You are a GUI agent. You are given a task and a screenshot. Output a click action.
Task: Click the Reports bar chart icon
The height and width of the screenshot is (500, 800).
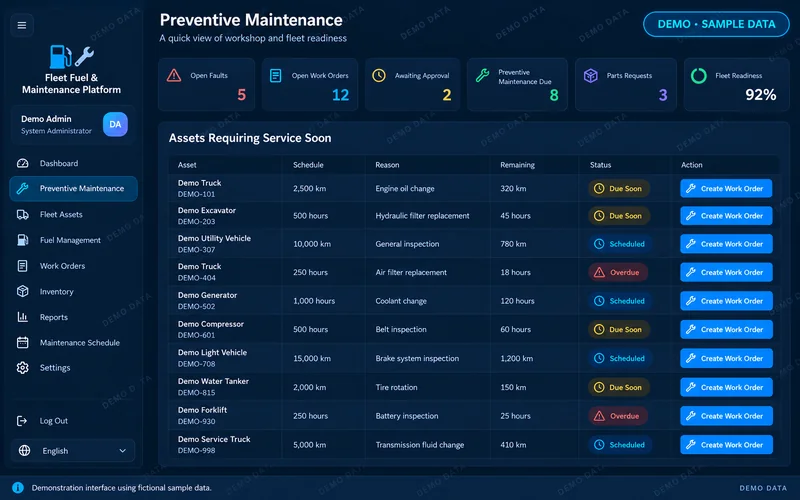coord(22,317)
